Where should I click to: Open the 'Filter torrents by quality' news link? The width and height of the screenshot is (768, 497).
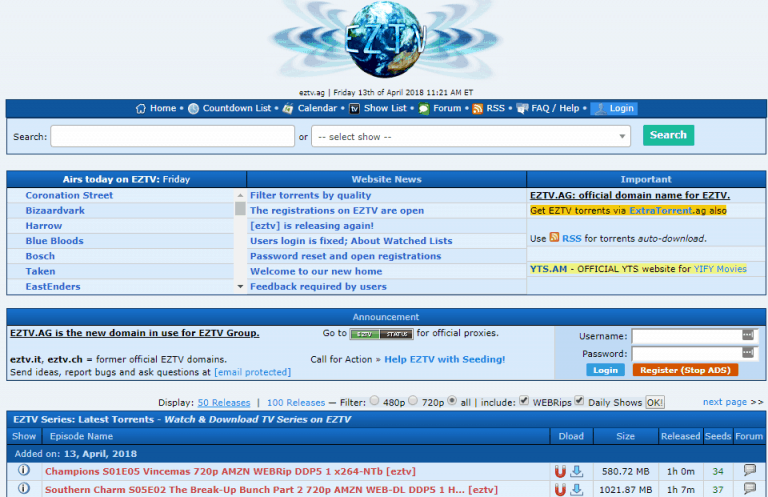click(x=310, y=195)
